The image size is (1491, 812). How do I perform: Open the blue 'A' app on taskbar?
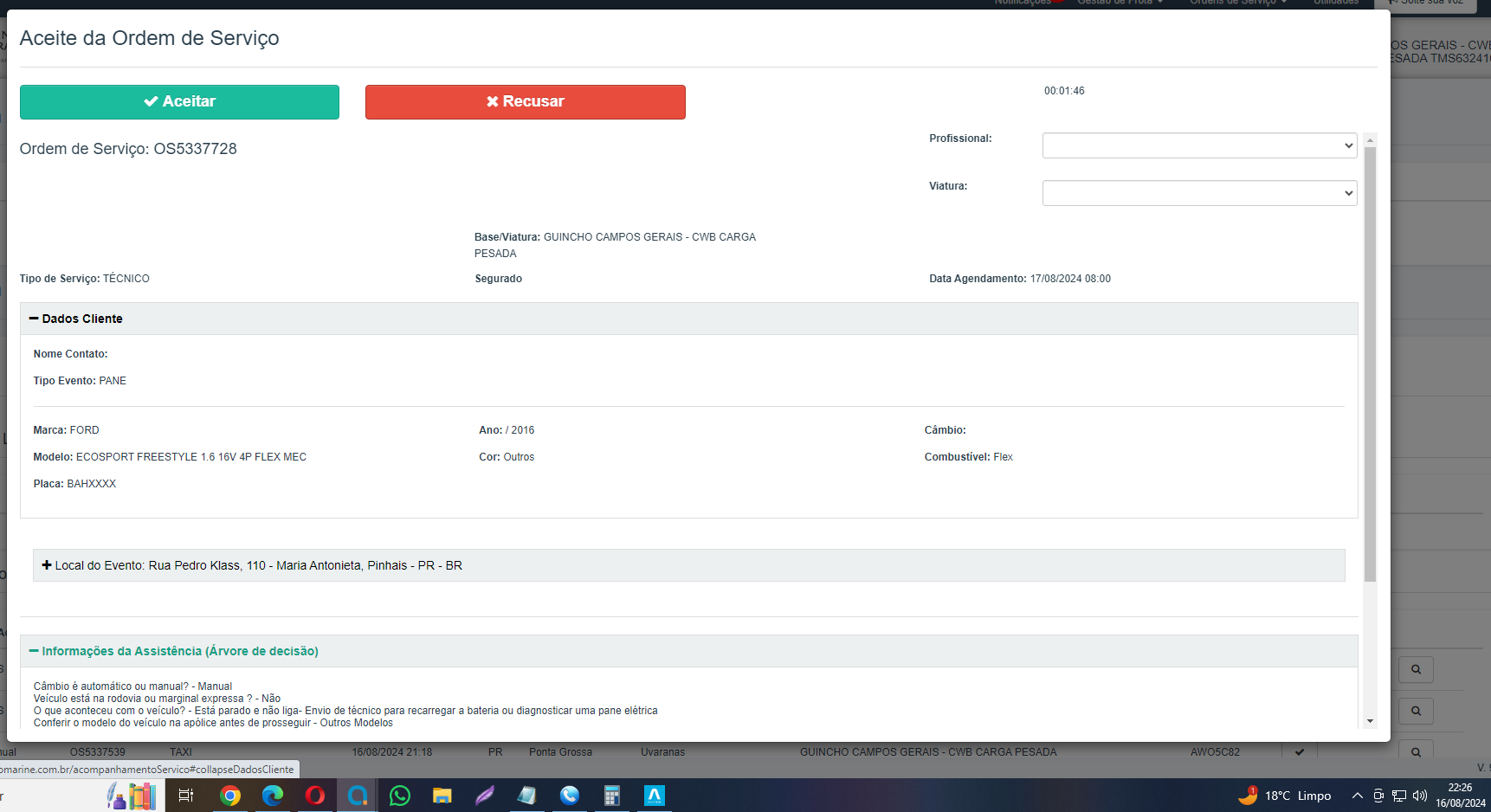point(655,796)
